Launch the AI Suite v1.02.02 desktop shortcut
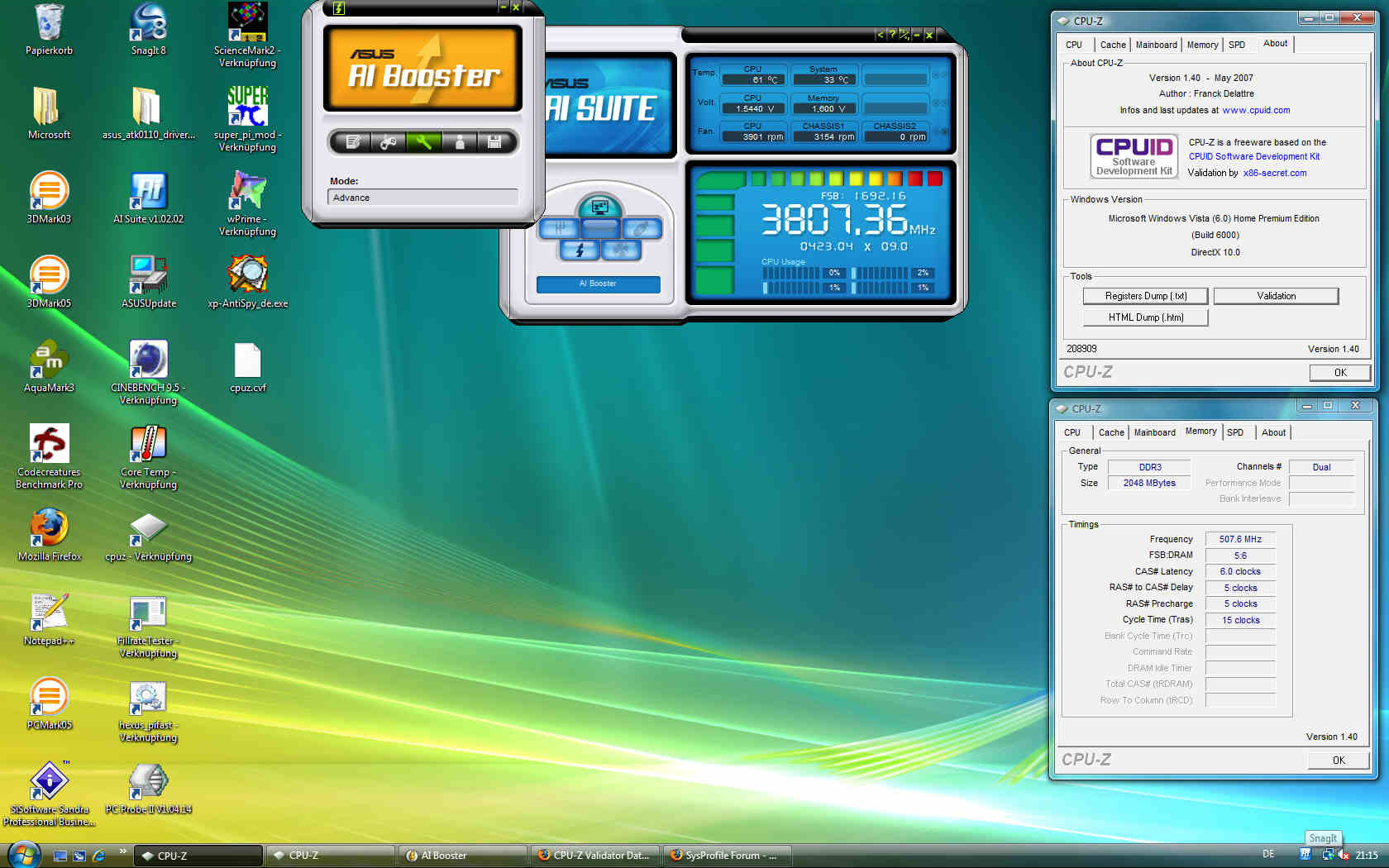The width and height of the screenshot is (1389, 868). [x=148, y=198]
